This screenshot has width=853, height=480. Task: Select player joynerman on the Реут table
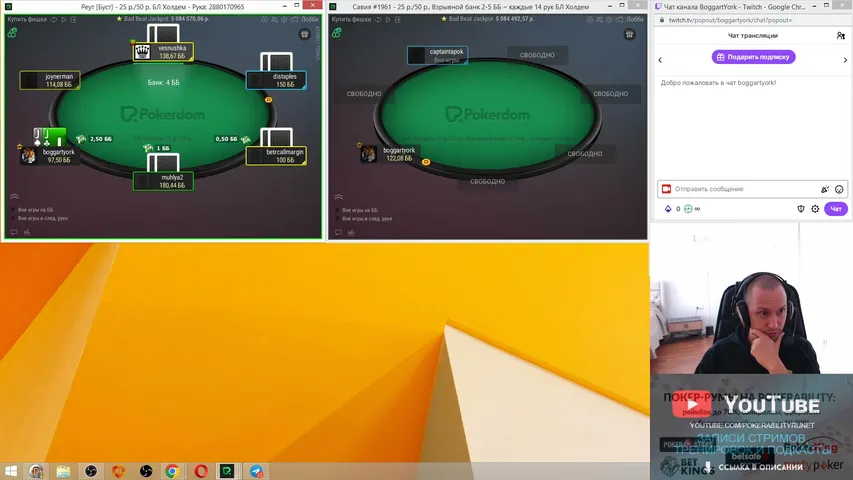click(50, 81)
